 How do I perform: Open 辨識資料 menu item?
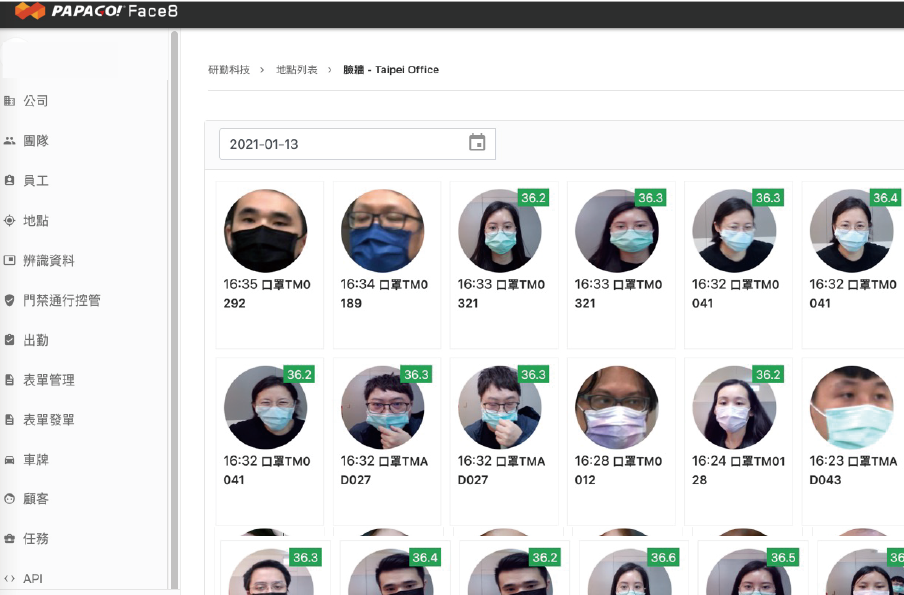coord(49,261)
